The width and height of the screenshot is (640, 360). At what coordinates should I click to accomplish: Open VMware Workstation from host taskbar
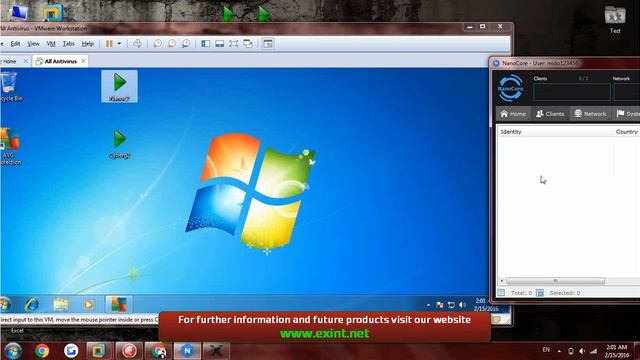pyautogui.click(x=99, y=351)
